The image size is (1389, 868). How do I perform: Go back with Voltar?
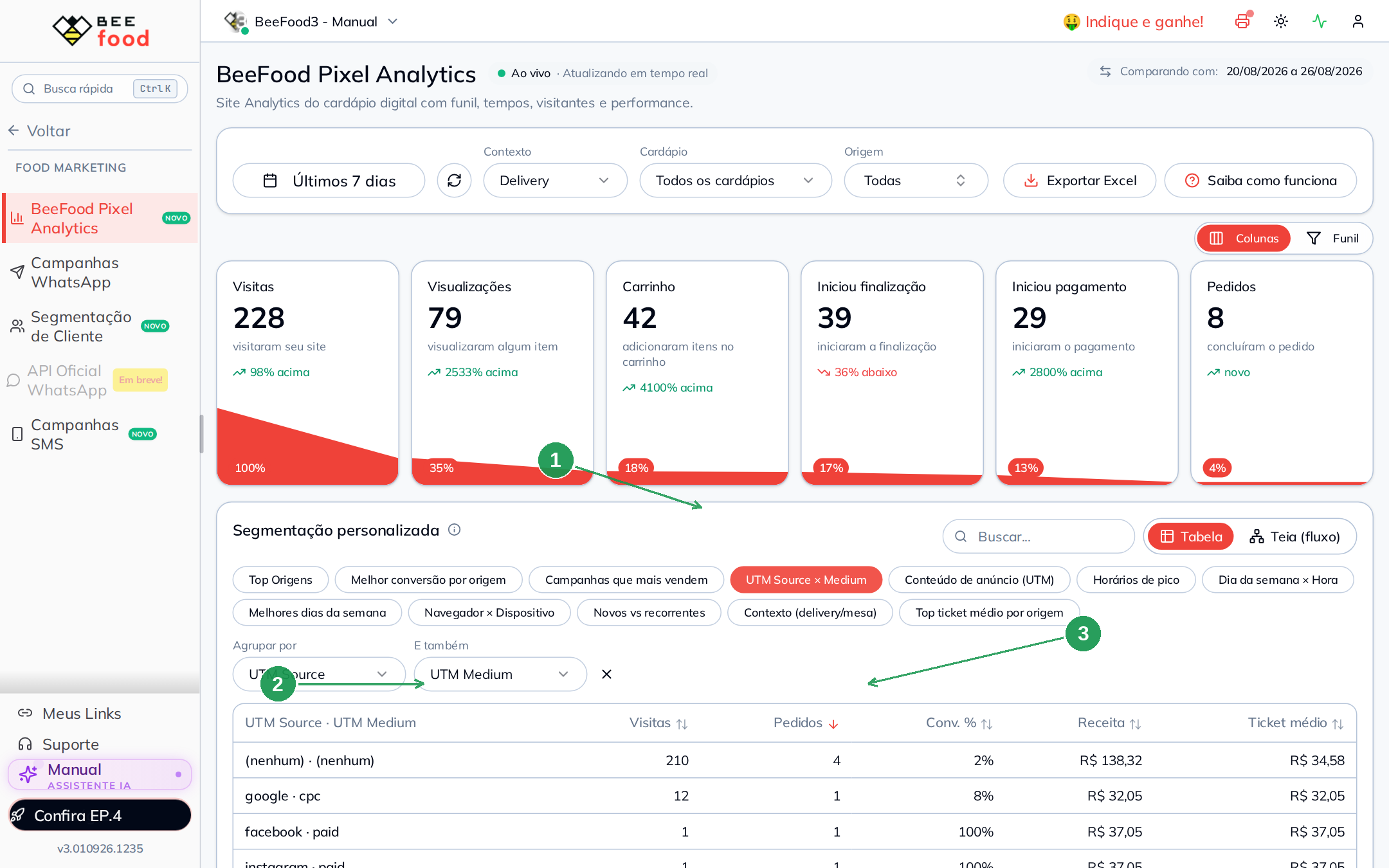click(40, 131)
